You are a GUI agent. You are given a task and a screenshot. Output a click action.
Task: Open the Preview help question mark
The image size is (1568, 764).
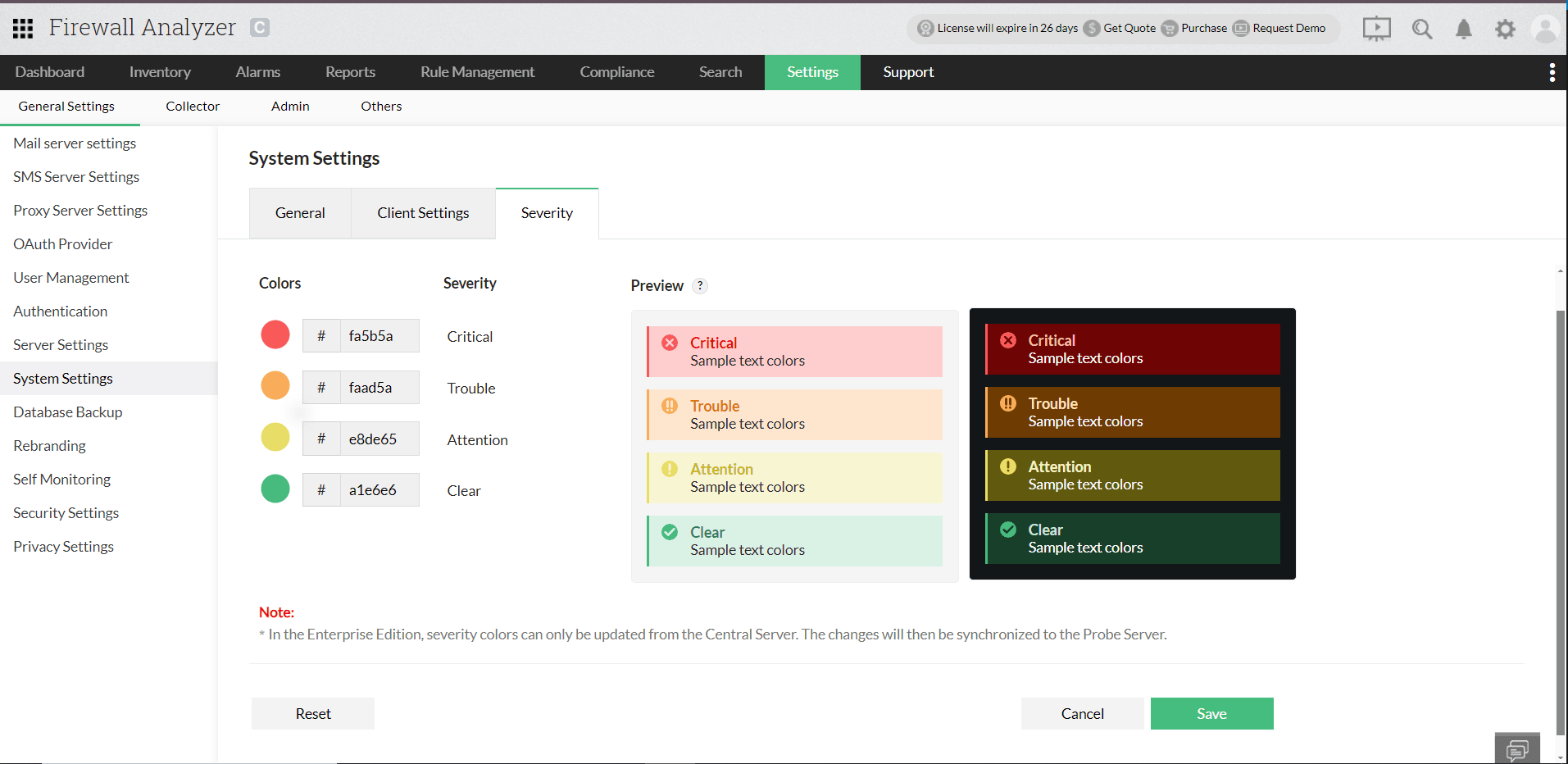pos(700,286)
